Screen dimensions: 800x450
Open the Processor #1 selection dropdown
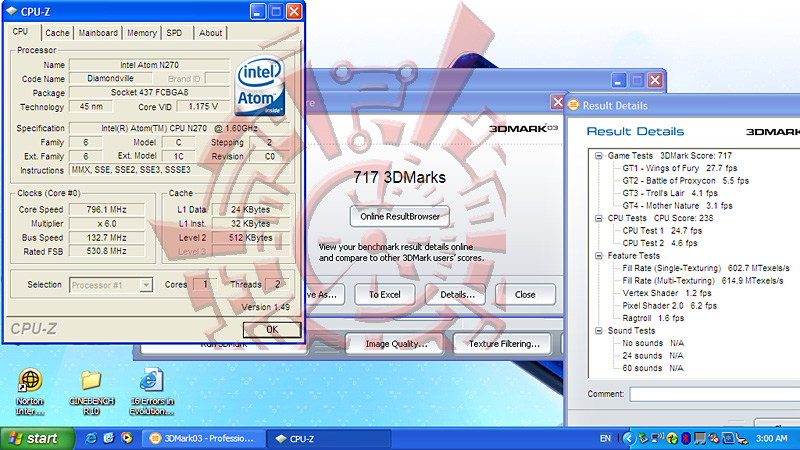pyautogui.click(x=146, y=285)
